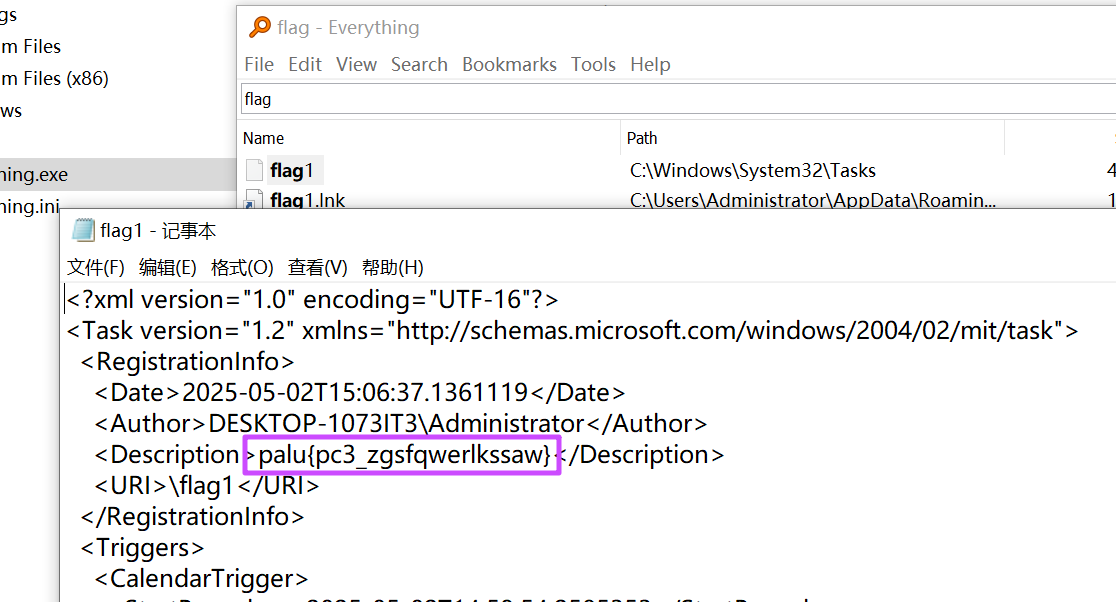Screen dimensions: 1116x602
Task: Open Notepad's 文件(F) menu
Action: pyautogui.click(x=96, y=267)
